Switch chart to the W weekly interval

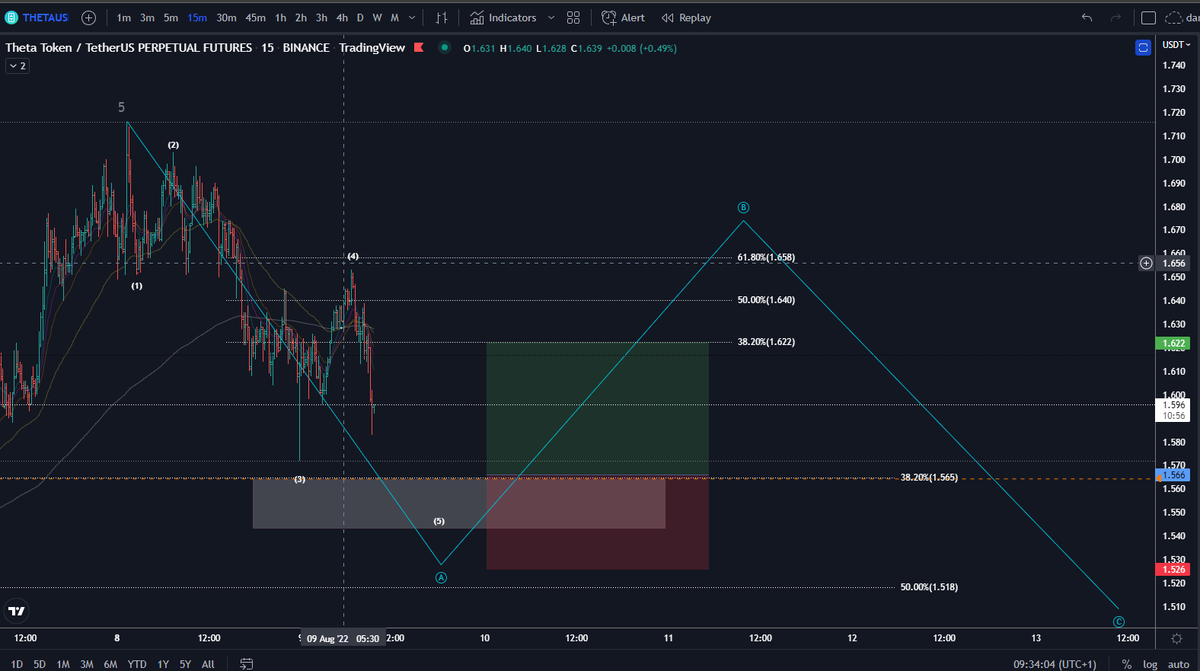pos(377,17)
